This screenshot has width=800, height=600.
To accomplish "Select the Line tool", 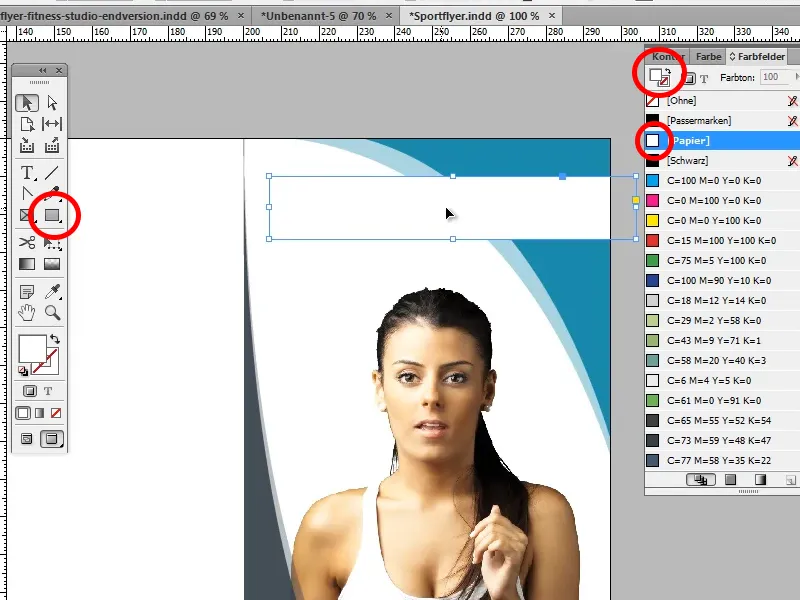I will click(x=52, y=173).
